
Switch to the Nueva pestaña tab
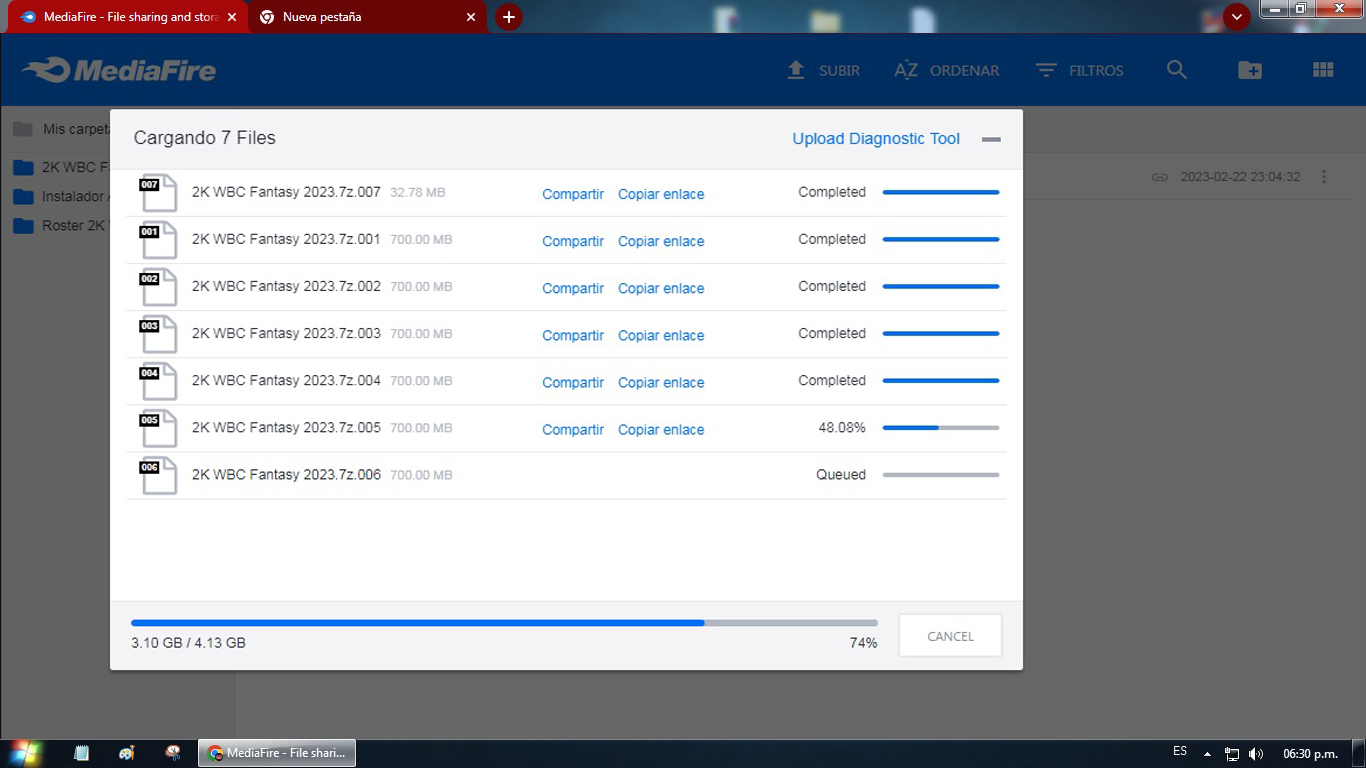pyautogui.click(x=368, y=17)
